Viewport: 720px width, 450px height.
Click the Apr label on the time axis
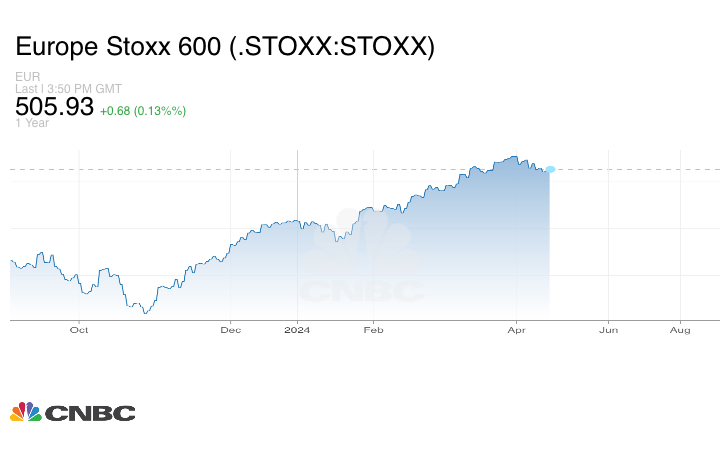click(x=517, y=329)
